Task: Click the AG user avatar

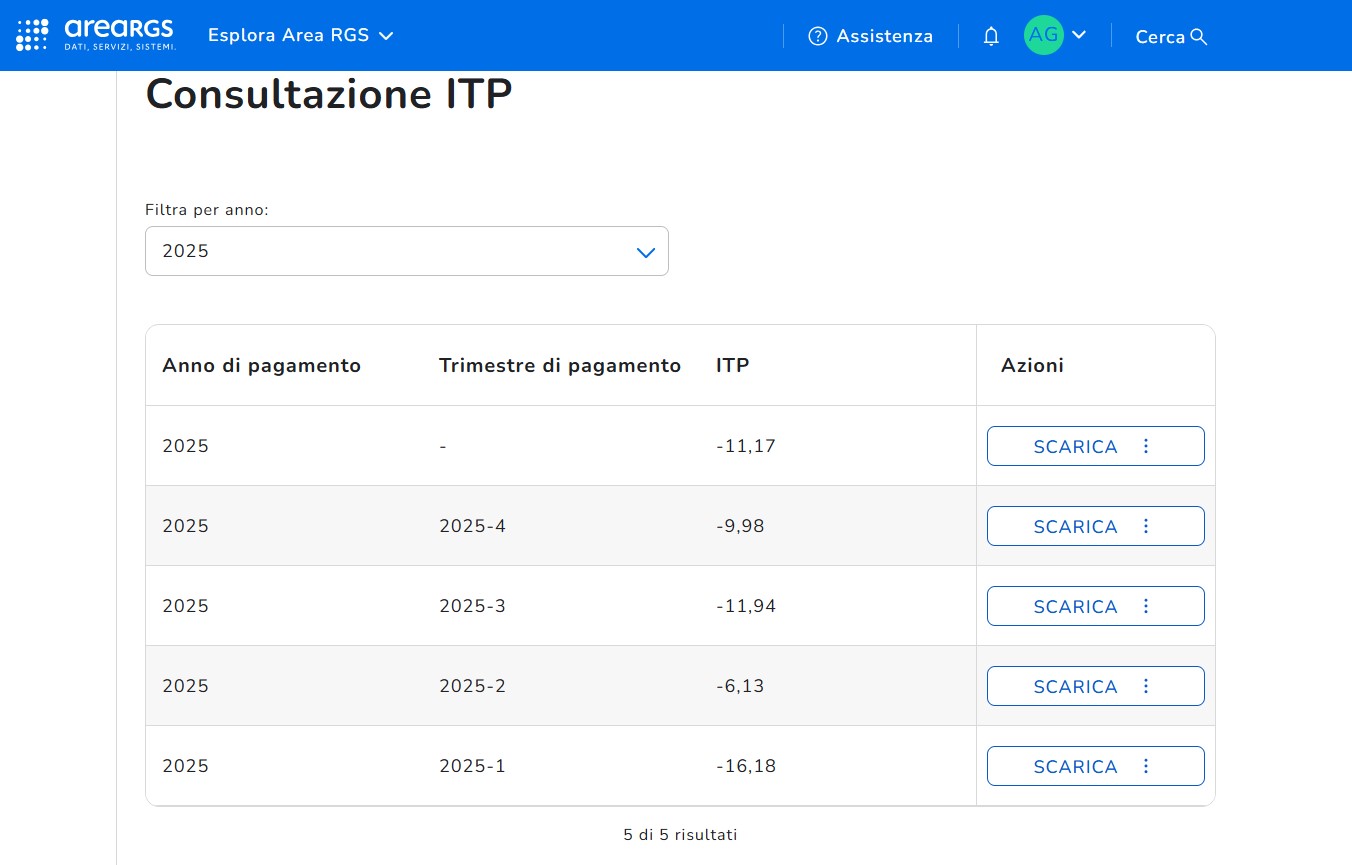Action: 1043,35
